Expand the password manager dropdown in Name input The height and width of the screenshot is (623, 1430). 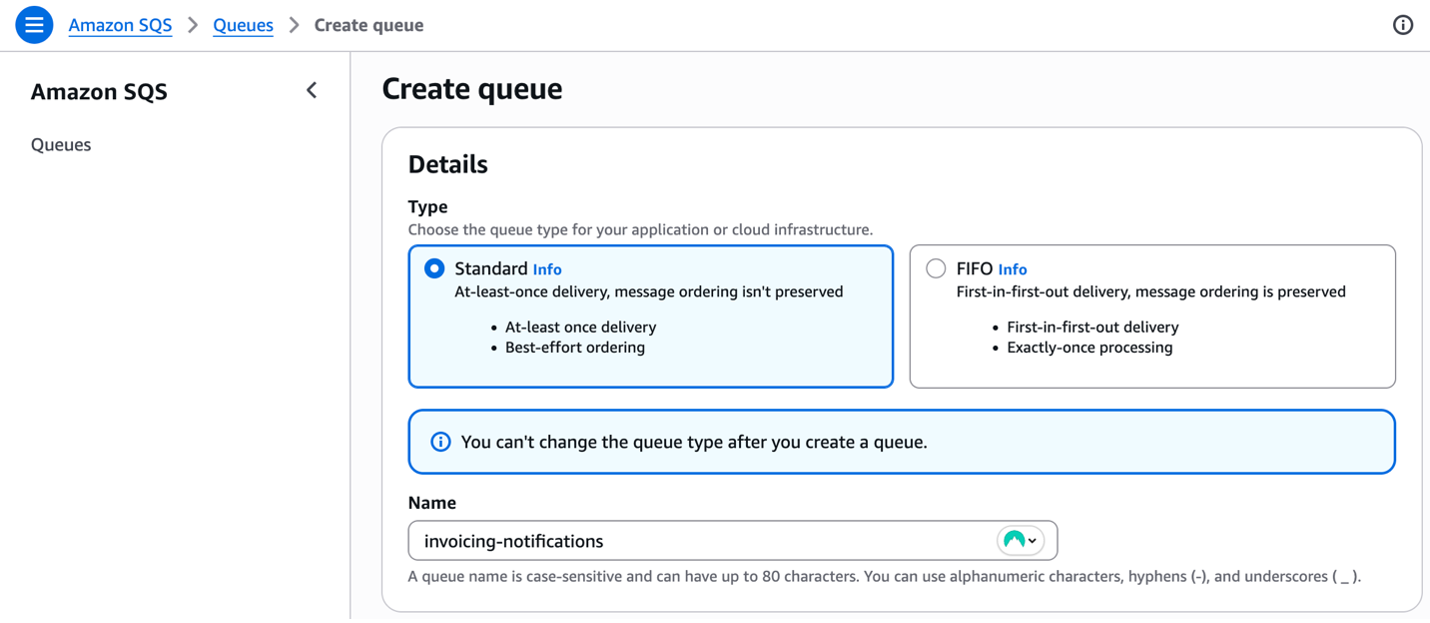click(x=1034, y=540)
